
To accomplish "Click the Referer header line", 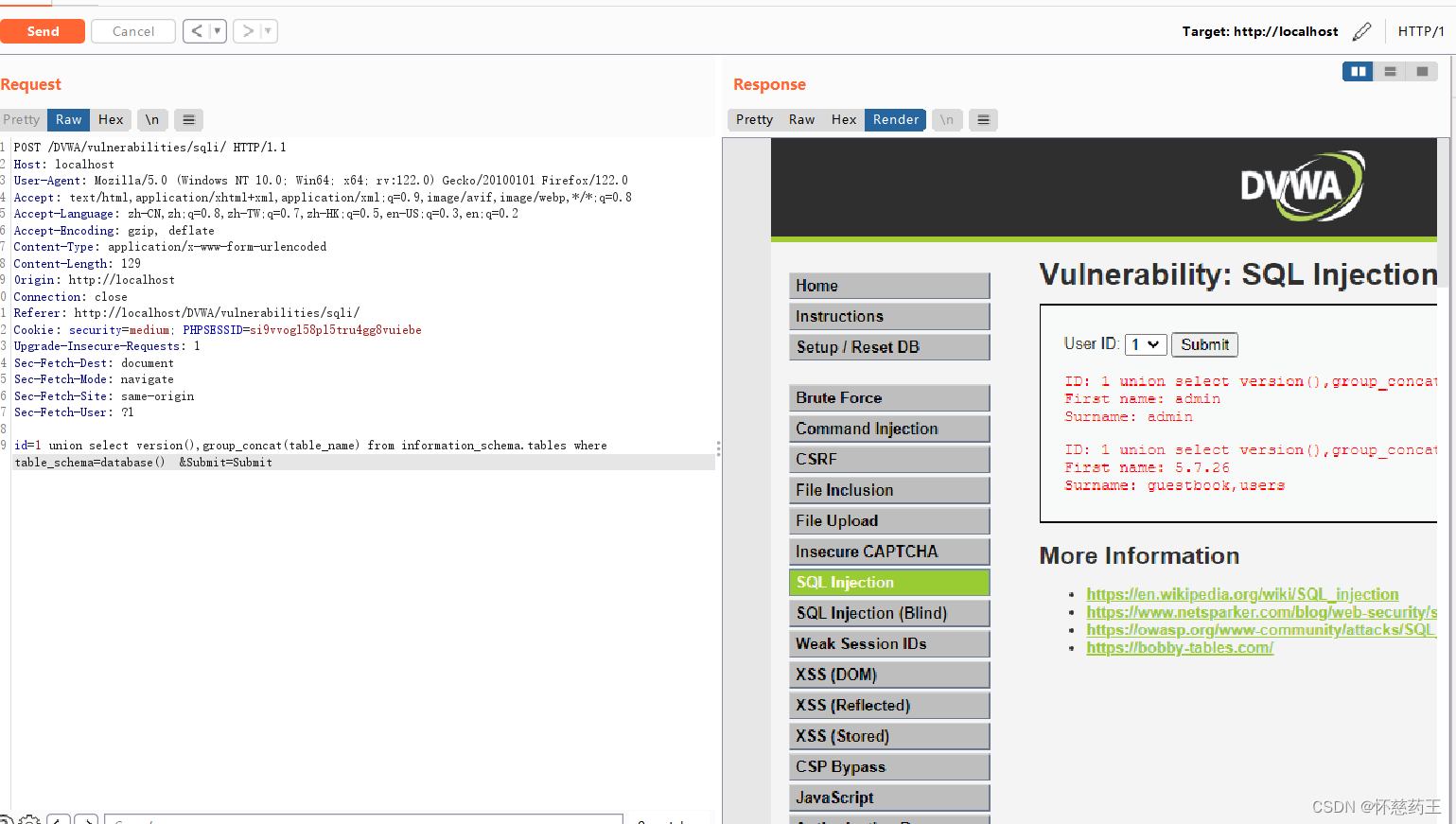I will (x=186, y=313).
